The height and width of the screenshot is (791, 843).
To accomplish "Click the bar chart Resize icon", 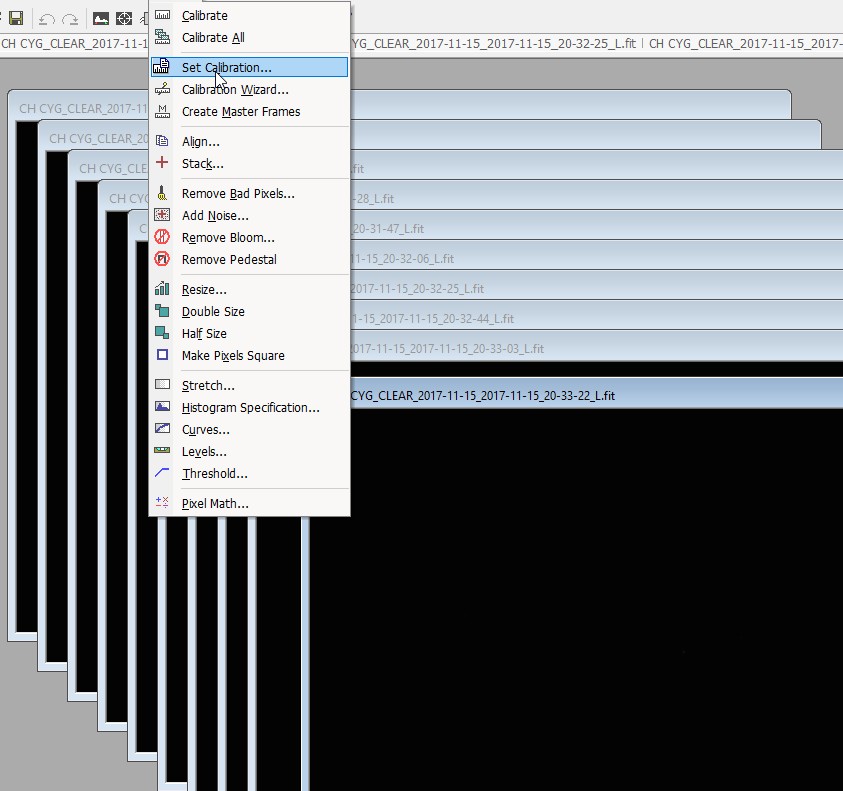I will tap(162, 289).
